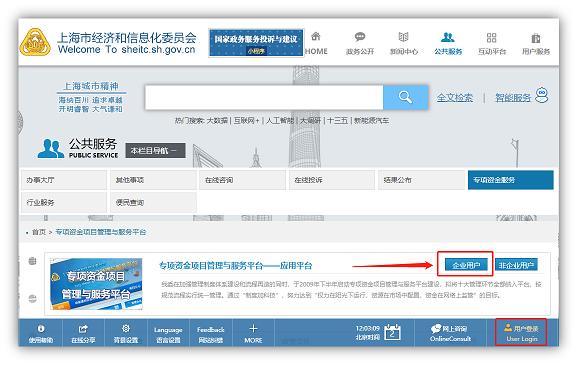Image resolution: width=578 pixels, height=365 pixels.
Task: Select the 在线投诉 tab
Action: [x=332, y=180]
